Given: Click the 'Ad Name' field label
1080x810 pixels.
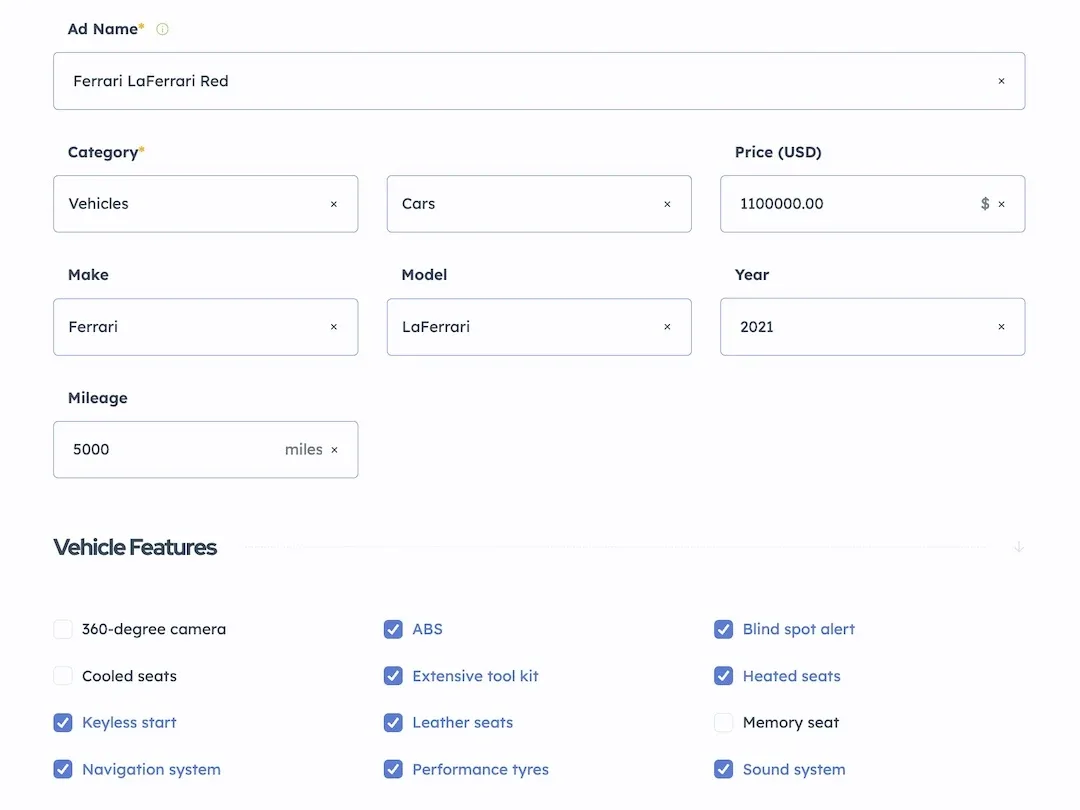Looking at the screenshot, I should 105,29.
